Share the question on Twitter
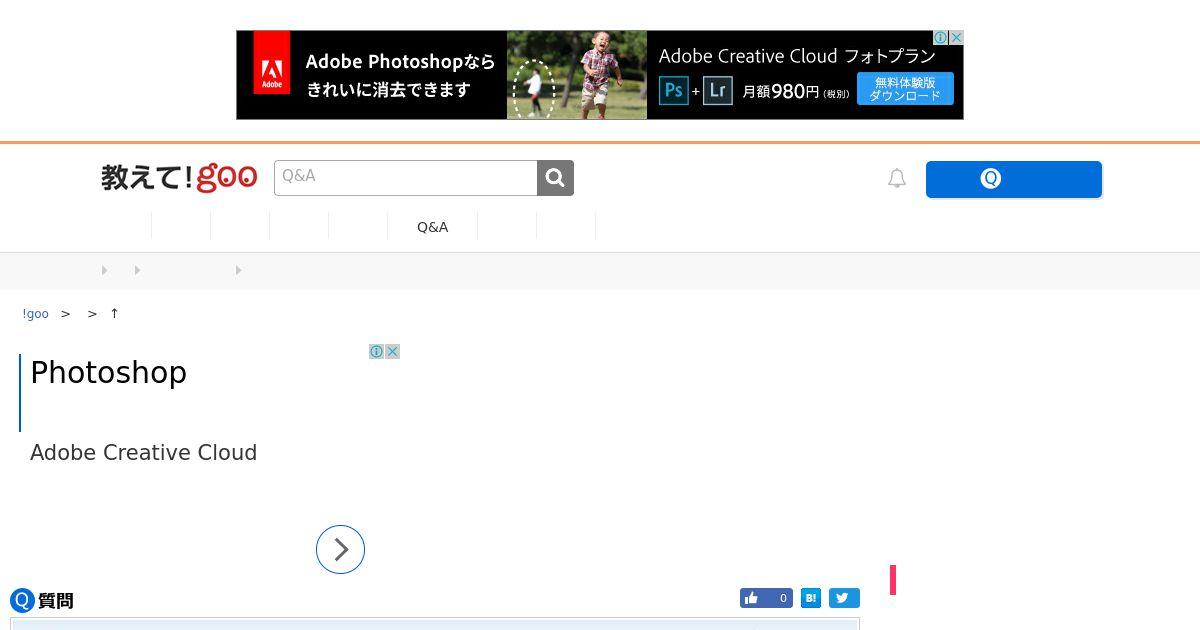This screenshot has height=630, width=1200. point(844,598)
